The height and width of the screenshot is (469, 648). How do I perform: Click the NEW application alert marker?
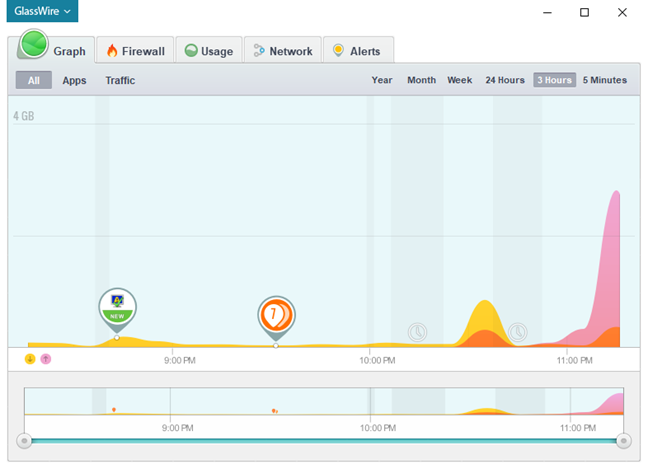(118, 309)
